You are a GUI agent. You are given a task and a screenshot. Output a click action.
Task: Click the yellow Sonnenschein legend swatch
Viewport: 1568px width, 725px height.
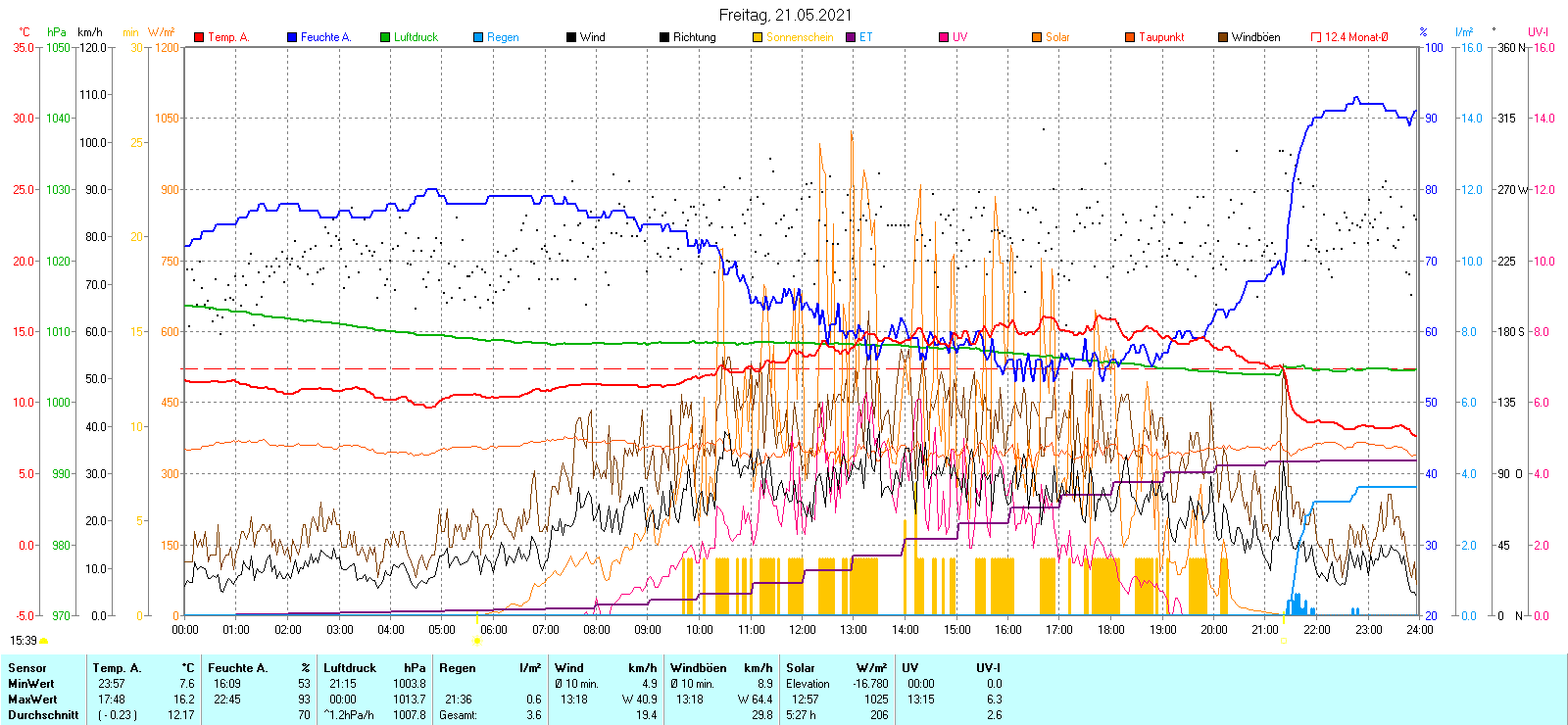coord(758,37)
